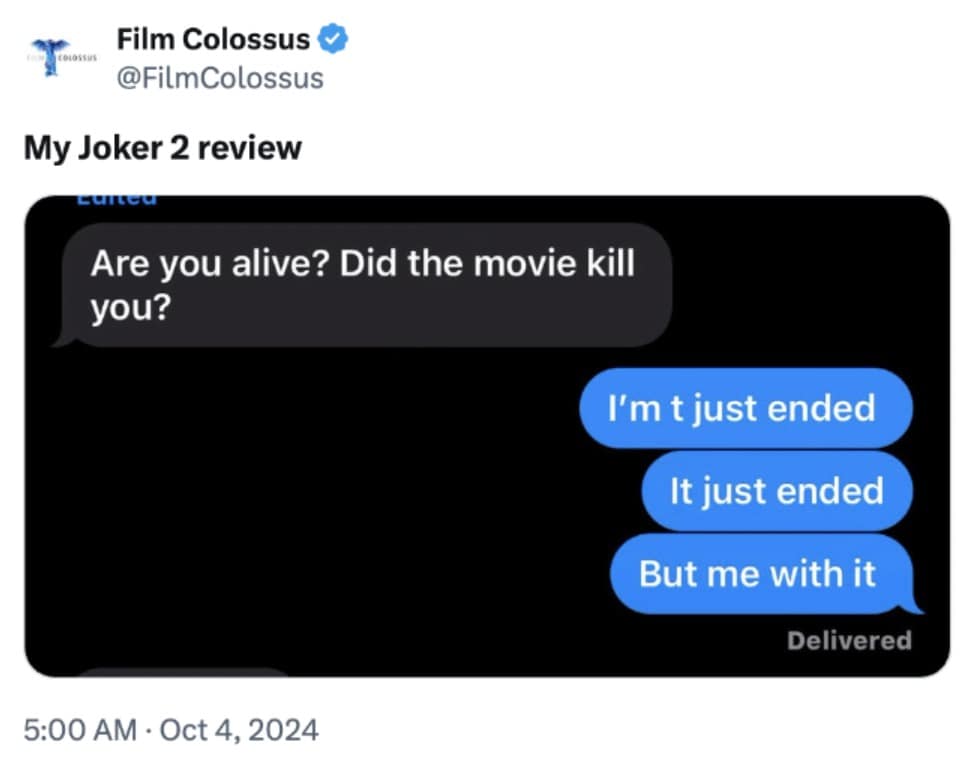Click the blue checkmark to view verification info
The height and width of the screenshot is (764, 968).
pos(330,38)
